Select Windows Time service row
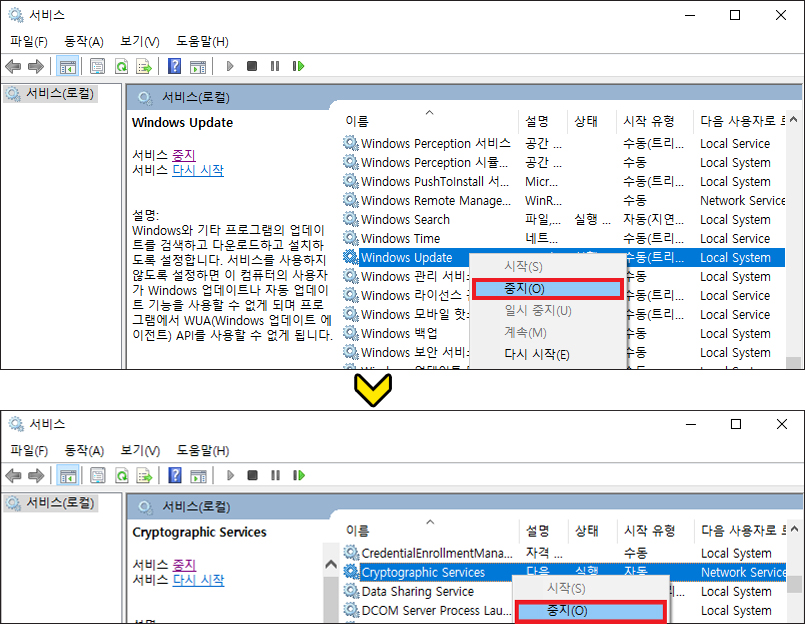Viewport: 805px width, 624px height. [x=564, y=238]
